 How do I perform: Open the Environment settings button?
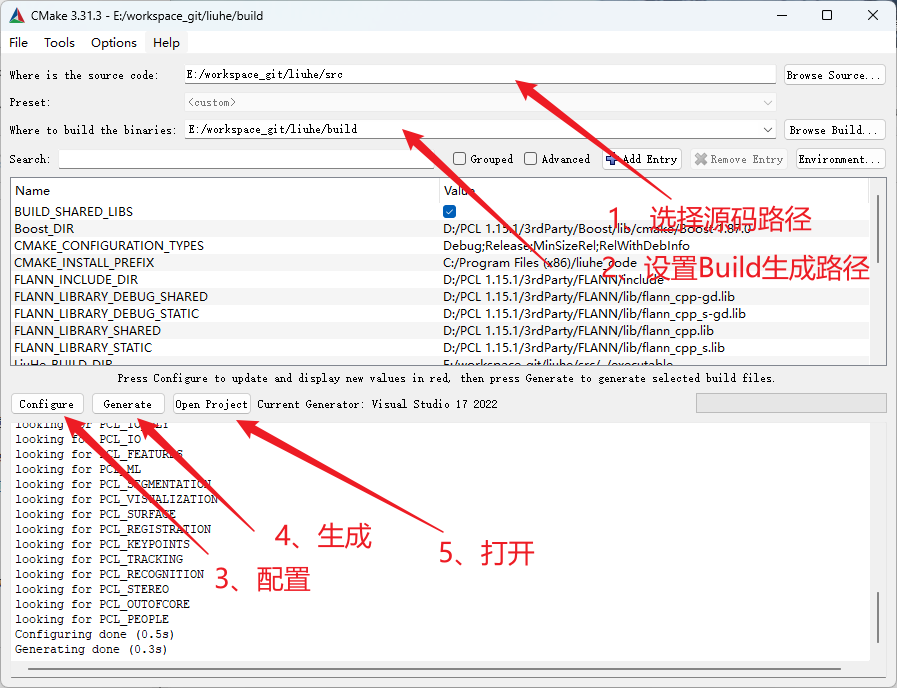[840, 159]
